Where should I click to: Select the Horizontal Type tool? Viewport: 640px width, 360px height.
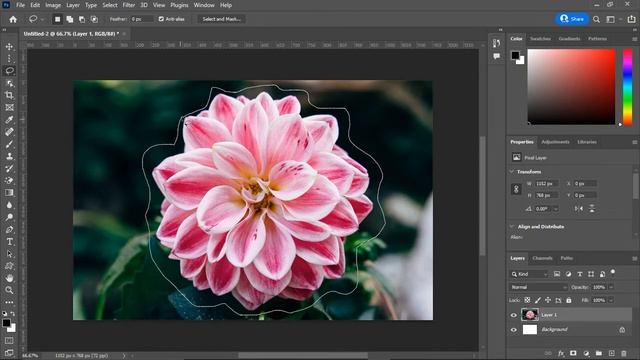(9, 242)
